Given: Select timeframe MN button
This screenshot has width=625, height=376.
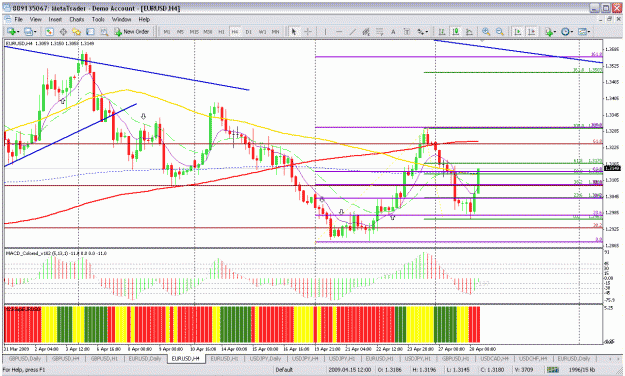Looking at the screenshot, I should [276, 32].
